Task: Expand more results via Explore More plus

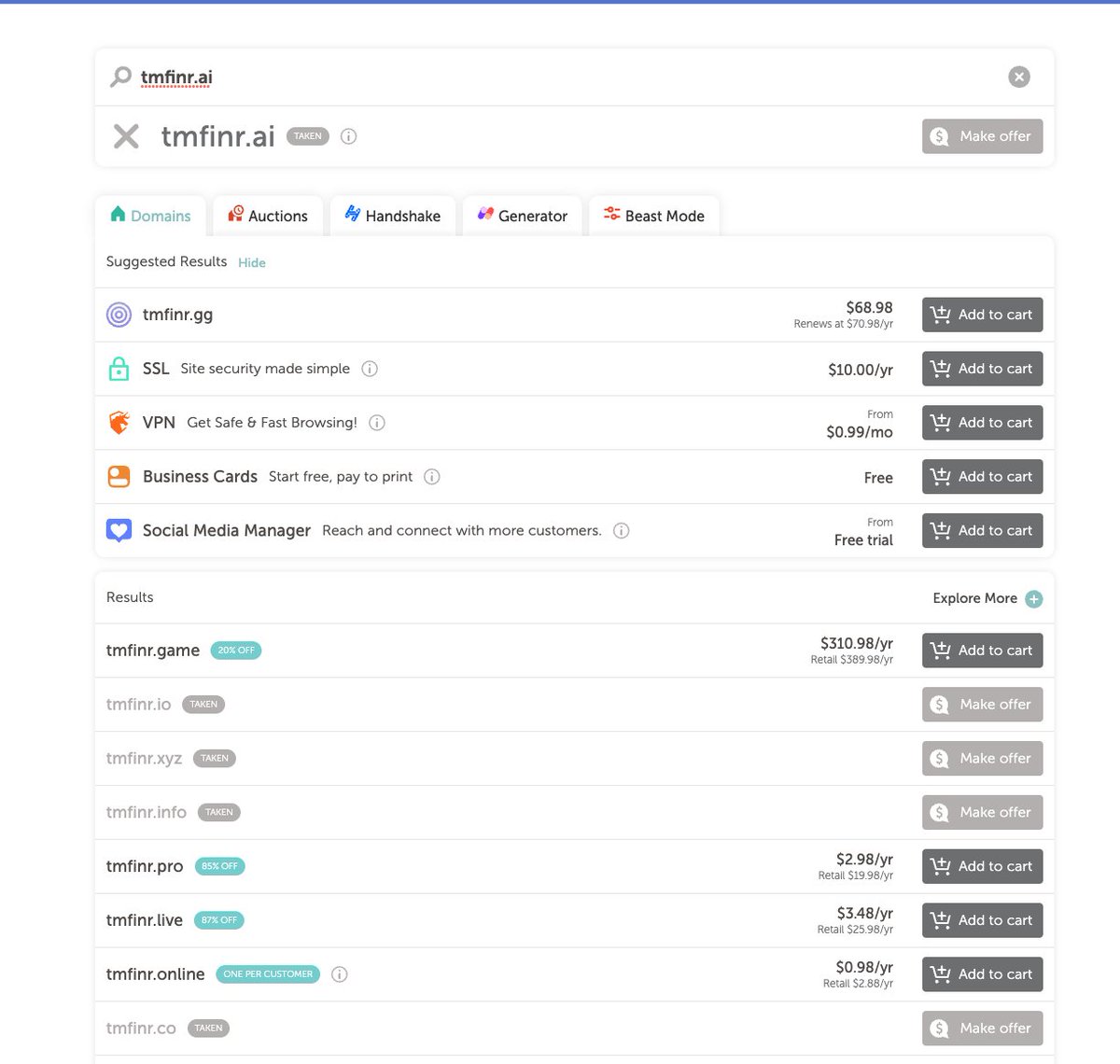Action: click(1033, 598)
